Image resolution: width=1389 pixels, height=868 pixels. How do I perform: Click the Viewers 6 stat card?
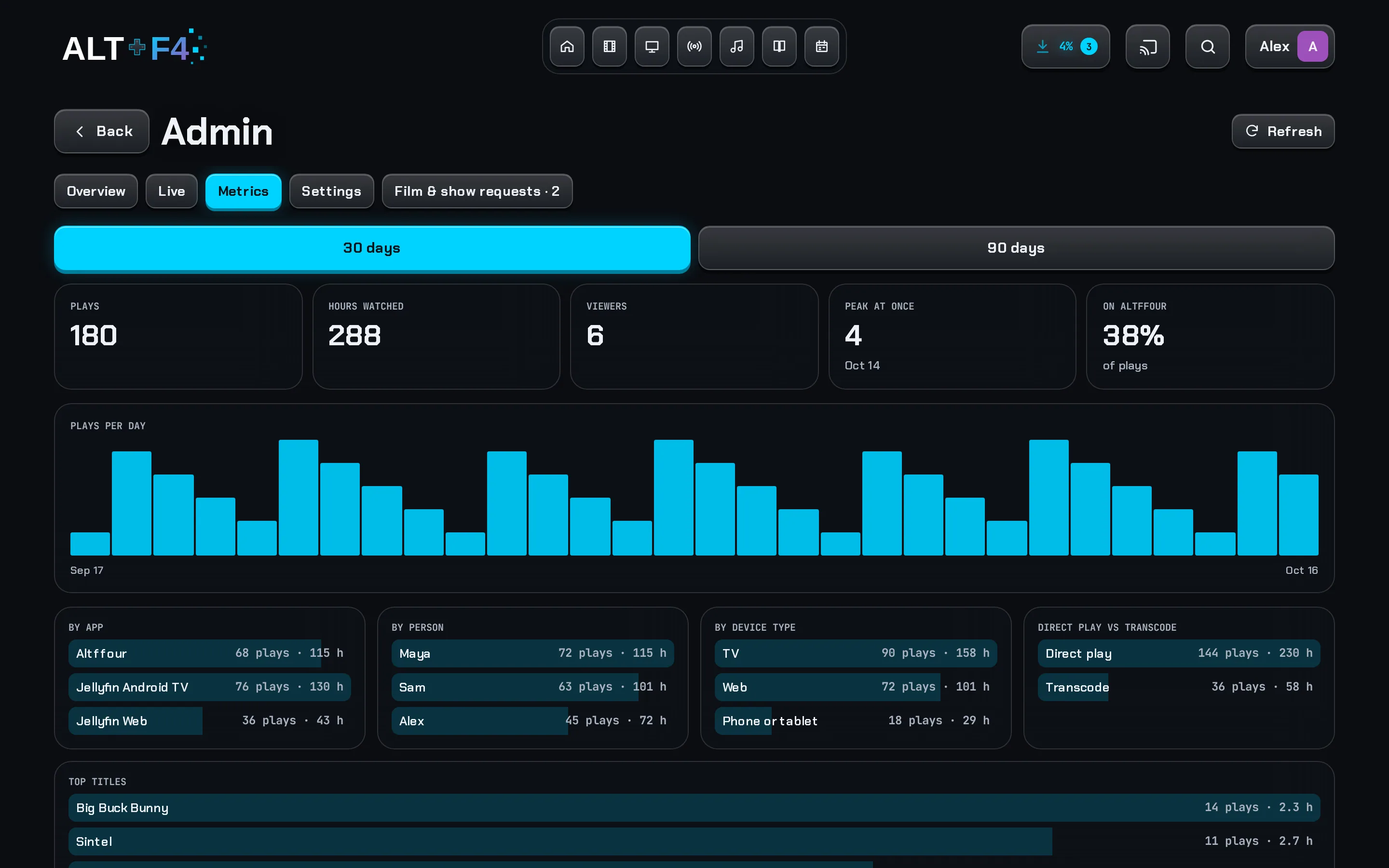[x=694, y=337]
